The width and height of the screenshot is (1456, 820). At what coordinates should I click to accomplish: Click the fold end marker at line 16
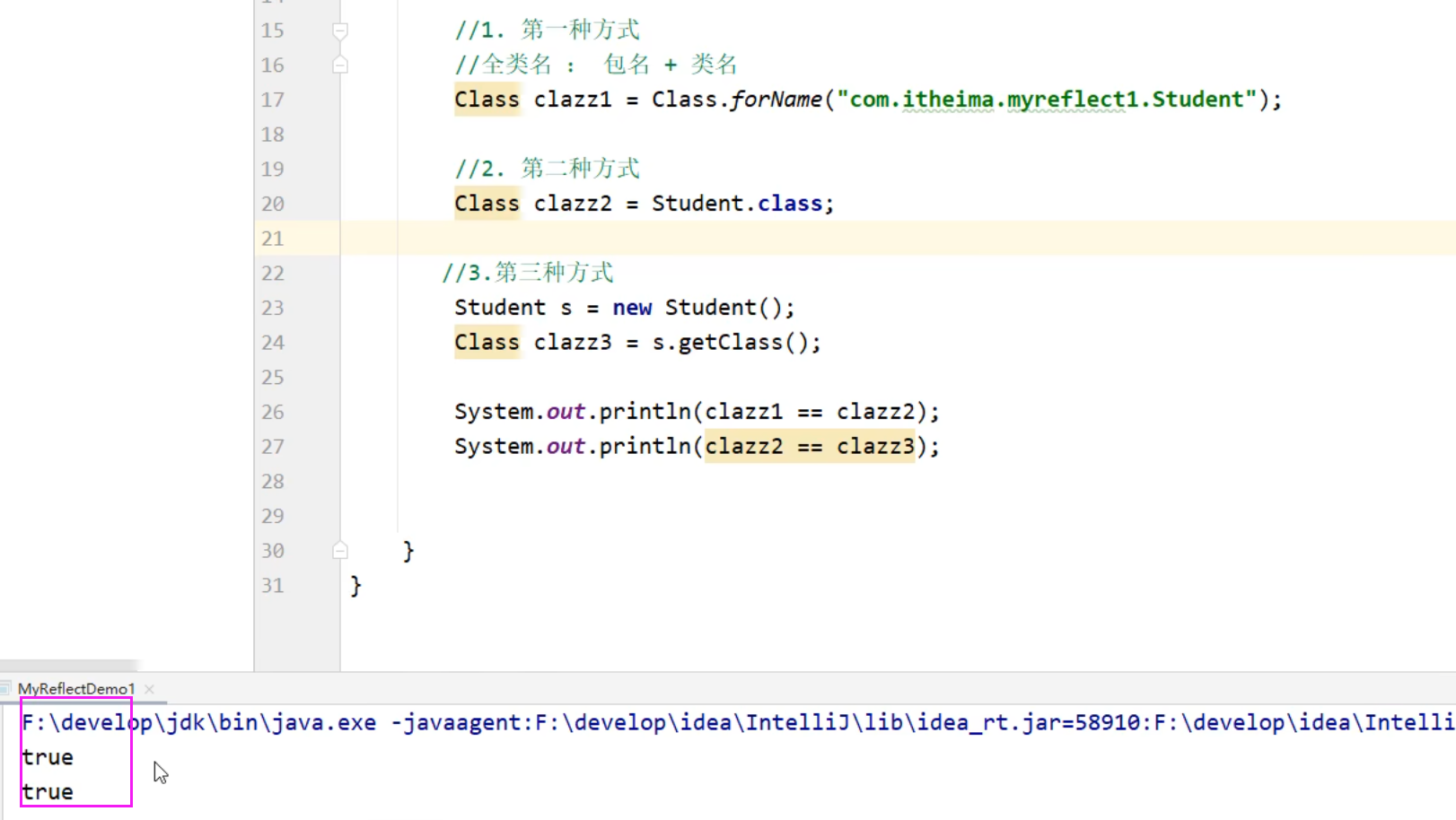pos(340,65)
